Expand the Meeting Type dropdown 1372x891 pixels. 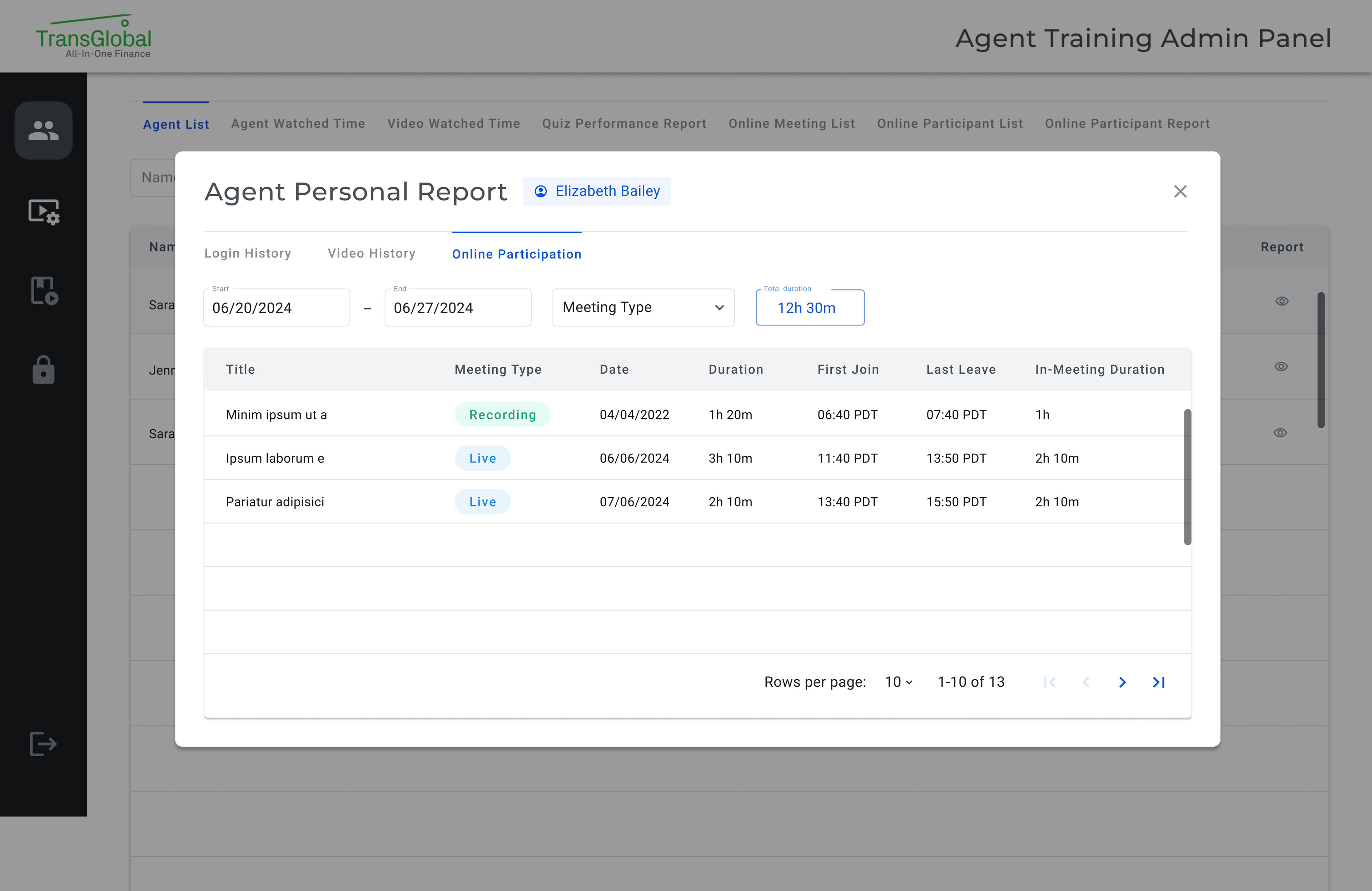point(643,308)
